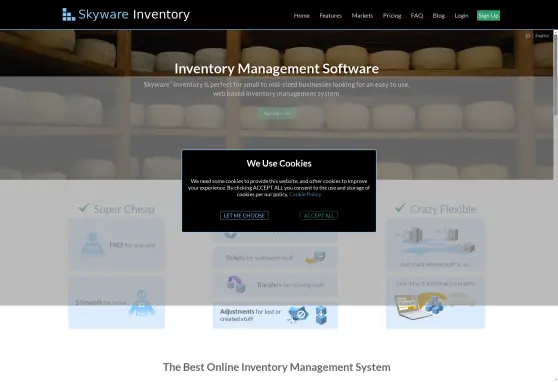Screen dimensions: 558x382
Task: Click the $3/month user figure icon
Action: [x=141, y=303]
